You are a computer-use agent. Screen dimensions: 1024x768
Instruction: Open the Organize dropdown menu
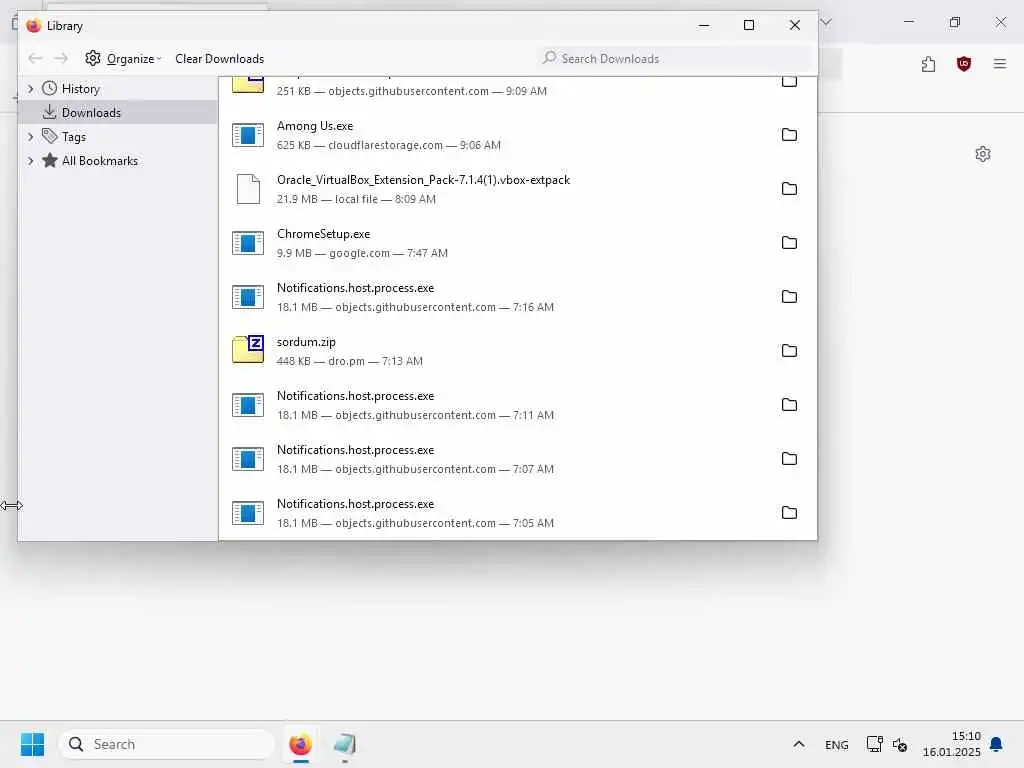click(x=123, y=59)
